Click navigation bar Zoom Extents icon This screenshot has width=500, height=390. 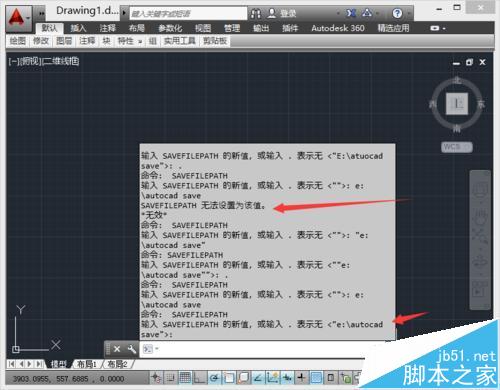(480, 235)
